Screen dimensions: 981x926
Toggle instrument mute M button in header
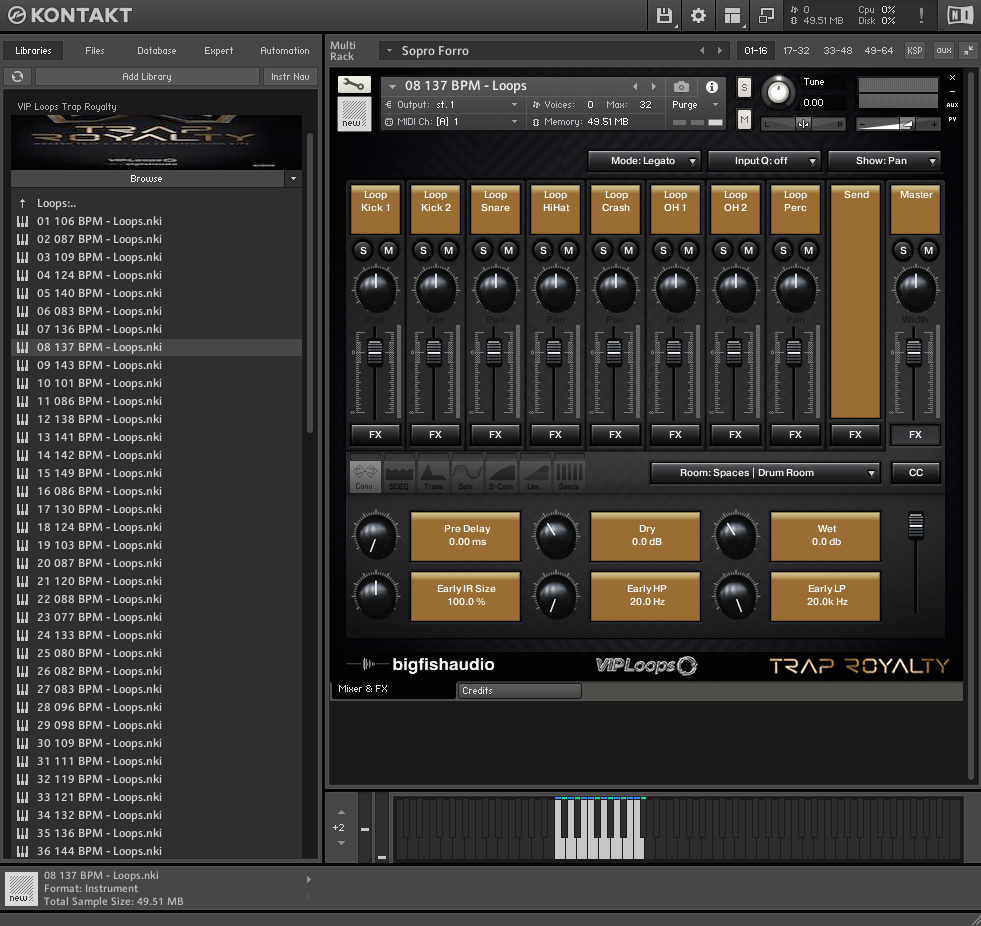[x=744, y=118]
